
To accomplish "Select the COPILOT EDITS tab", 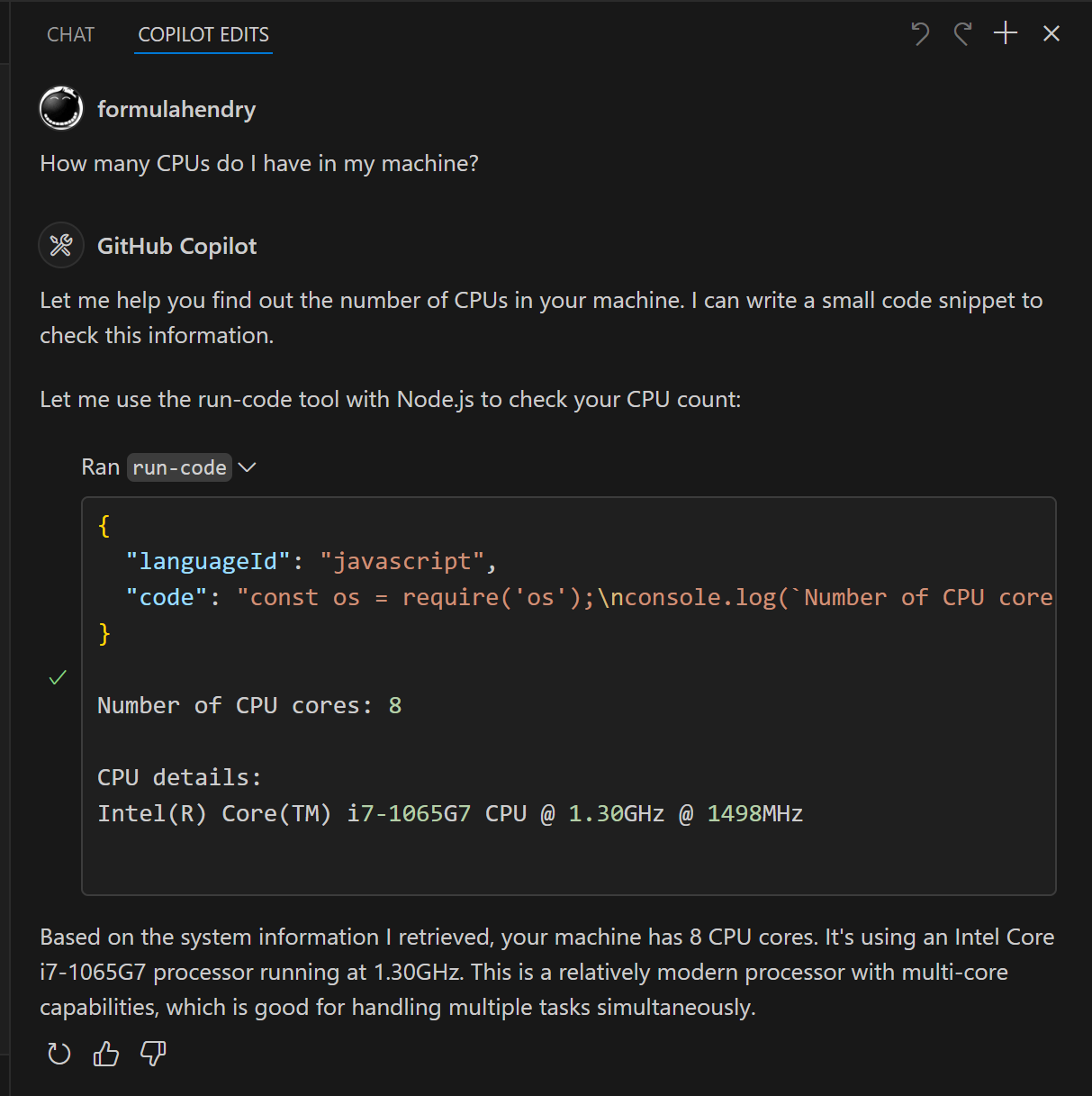I will [203, 34].
